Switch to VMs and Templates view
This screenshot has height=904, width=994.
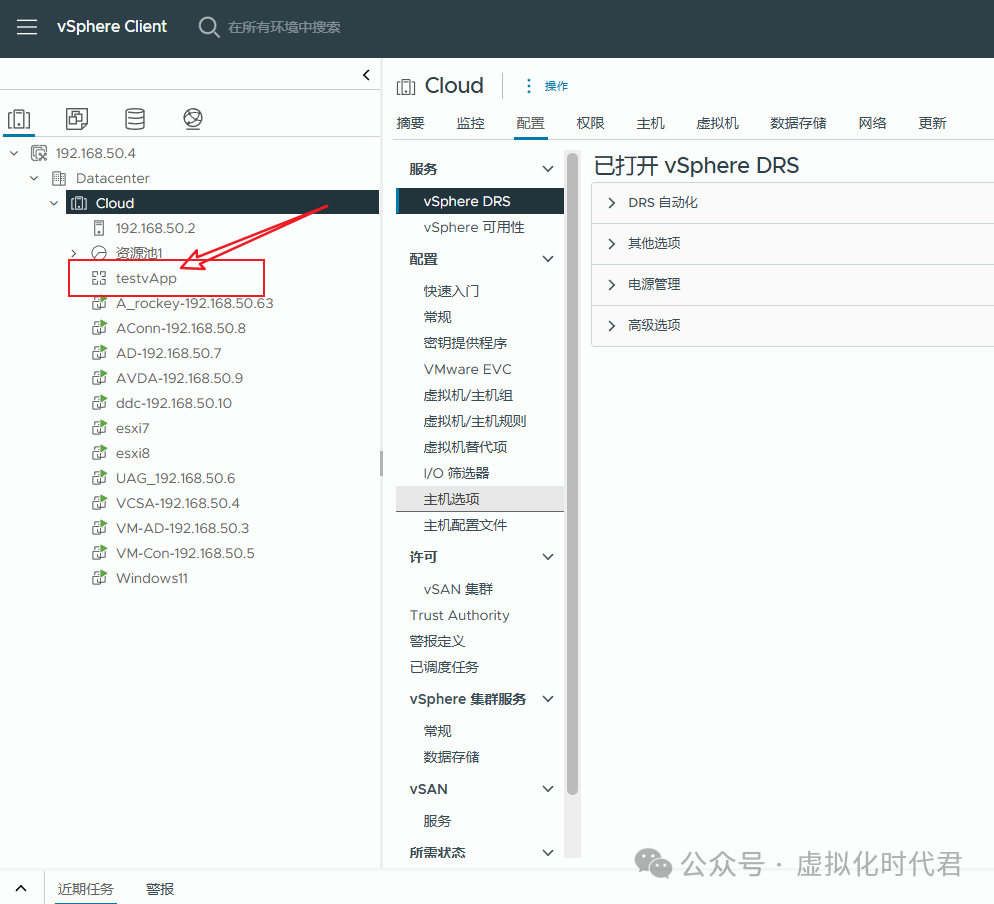click(x=77, y=119)
